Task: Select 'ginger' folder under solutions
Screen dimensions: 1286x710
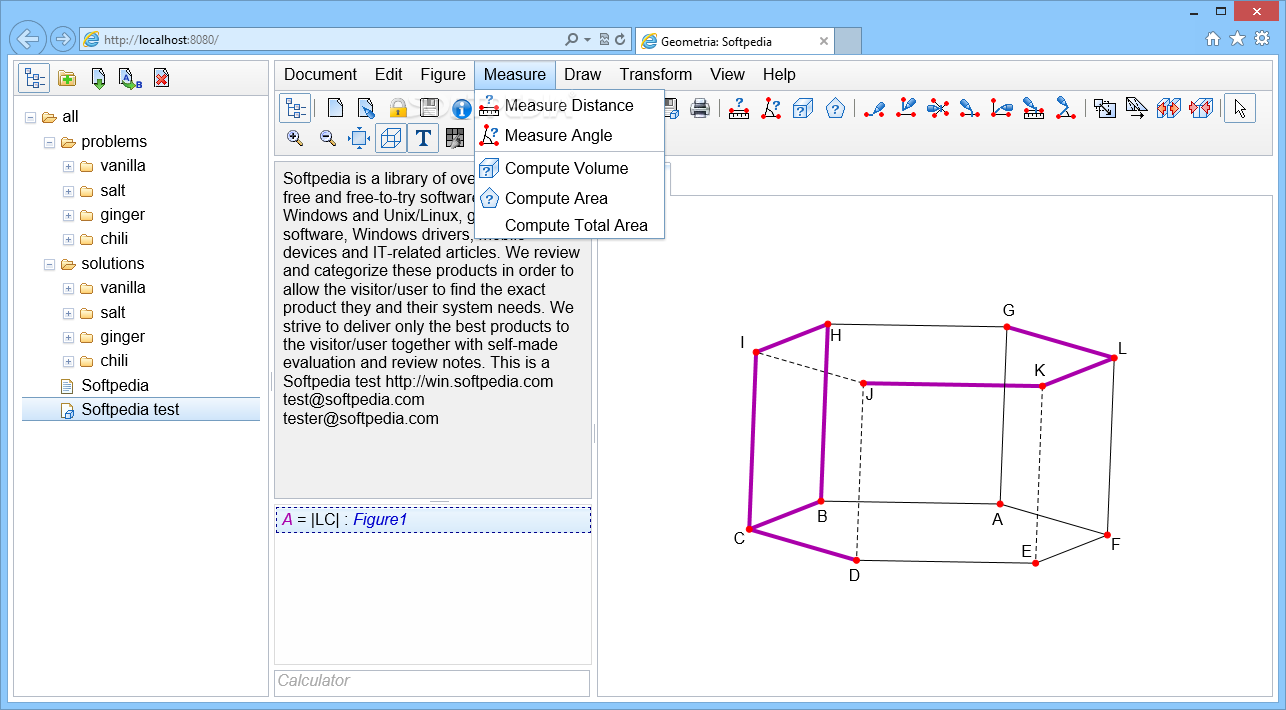Action: (x=122, y=337)
